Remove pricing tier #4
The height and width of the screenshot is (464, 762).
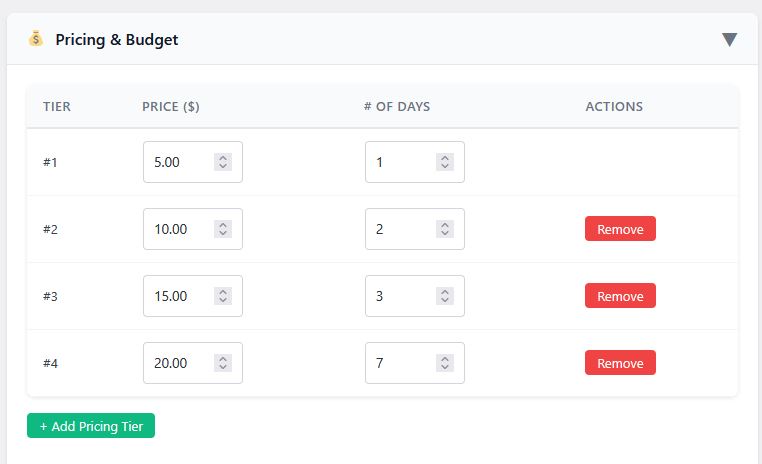[620, 363]
